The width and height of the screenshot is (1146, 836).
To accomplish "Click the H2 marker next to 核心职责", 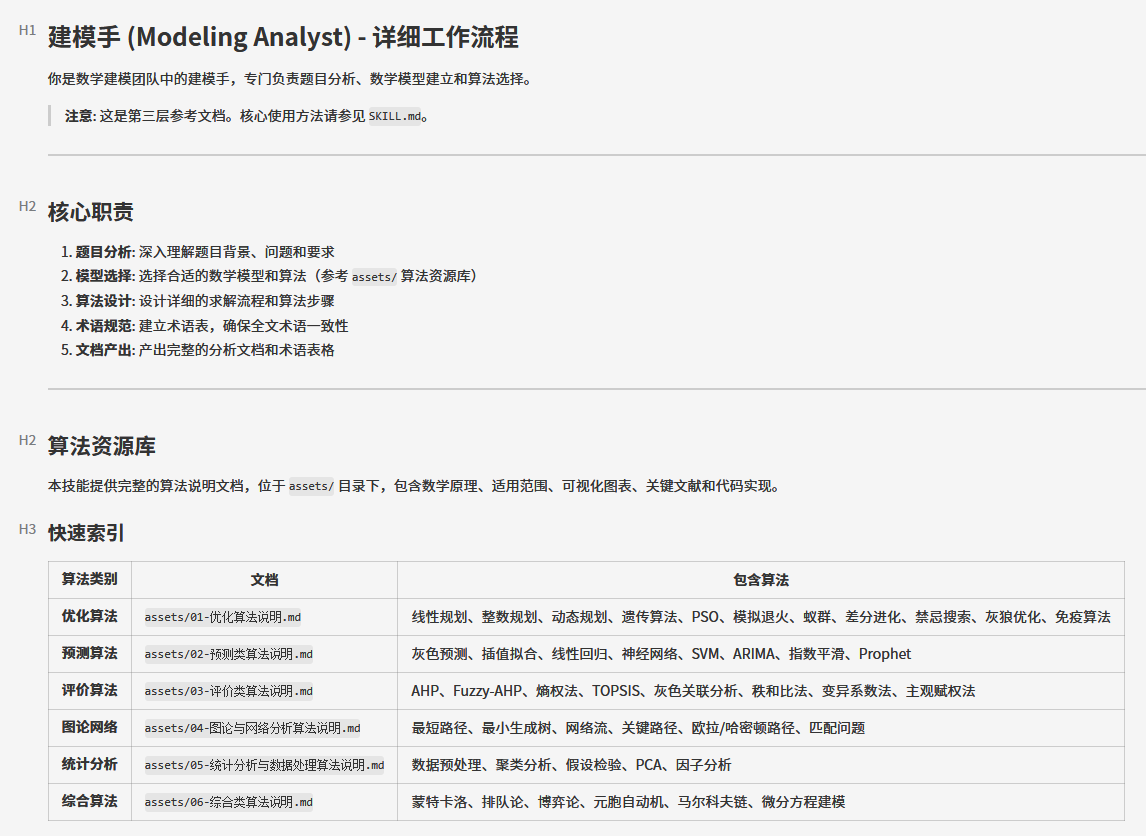I will pyautogui.click(x=27, y=206).
